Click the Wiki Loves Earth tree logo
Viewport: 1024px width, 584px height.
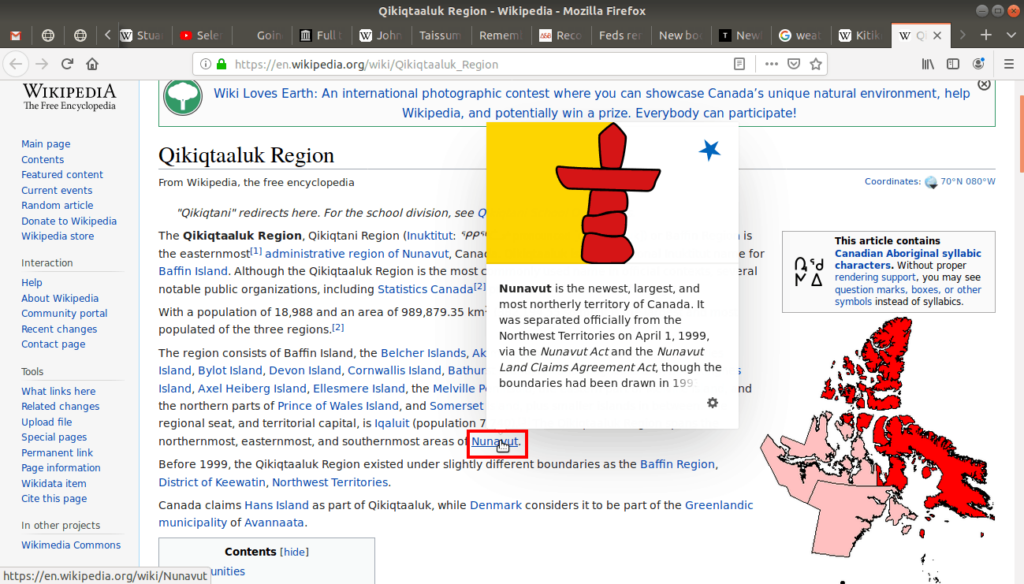[182, 97]
